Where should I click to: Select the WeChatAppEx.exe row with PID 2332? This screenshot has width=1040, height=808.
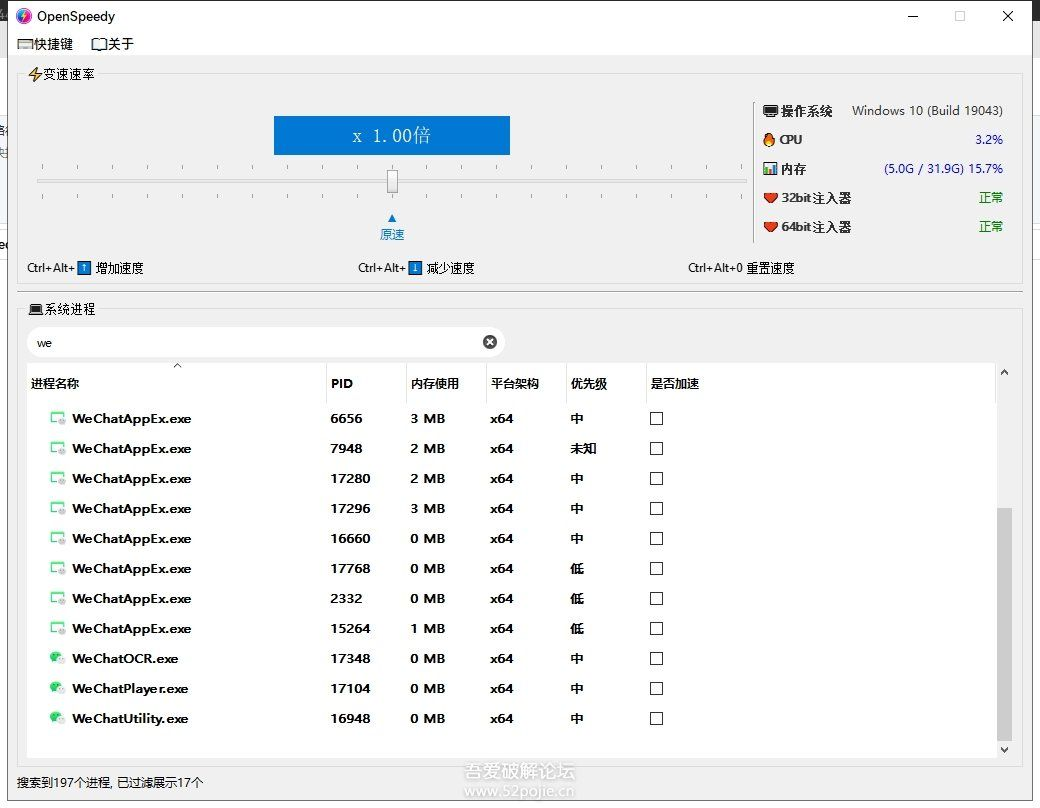coord(511,598)
